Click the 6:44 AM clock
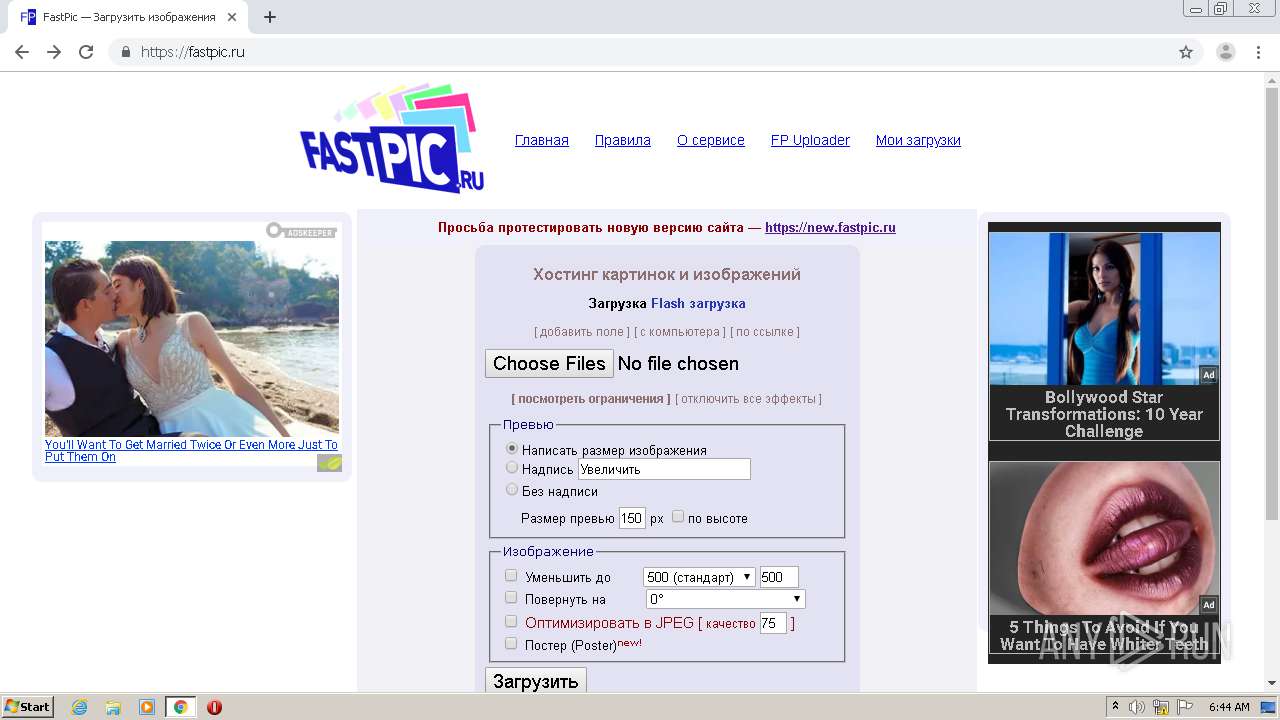 coord(1229,707)
